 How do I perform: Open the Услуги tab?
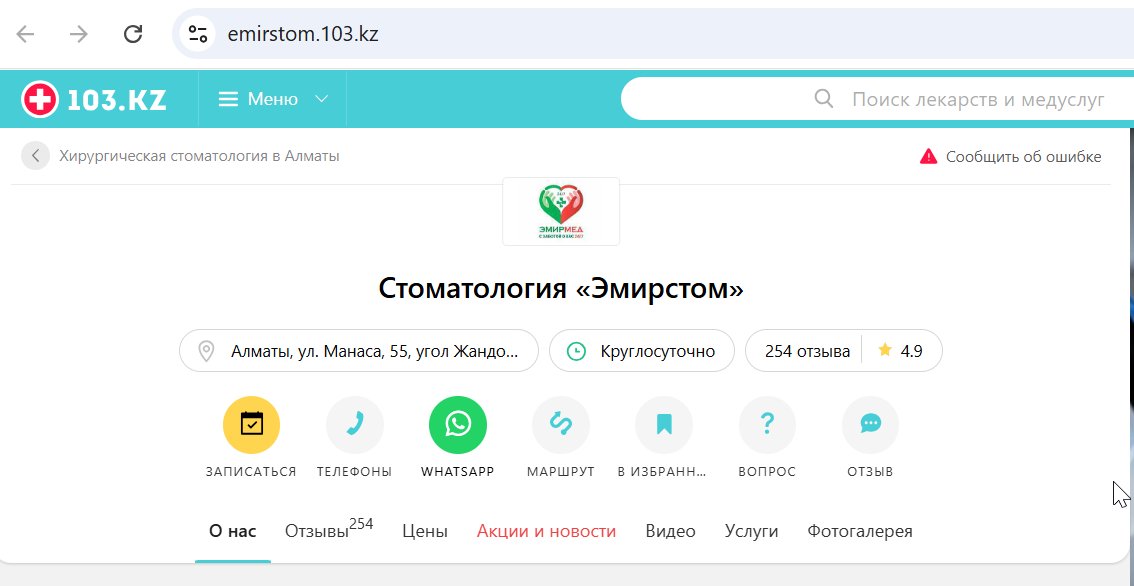coord(751,532)
